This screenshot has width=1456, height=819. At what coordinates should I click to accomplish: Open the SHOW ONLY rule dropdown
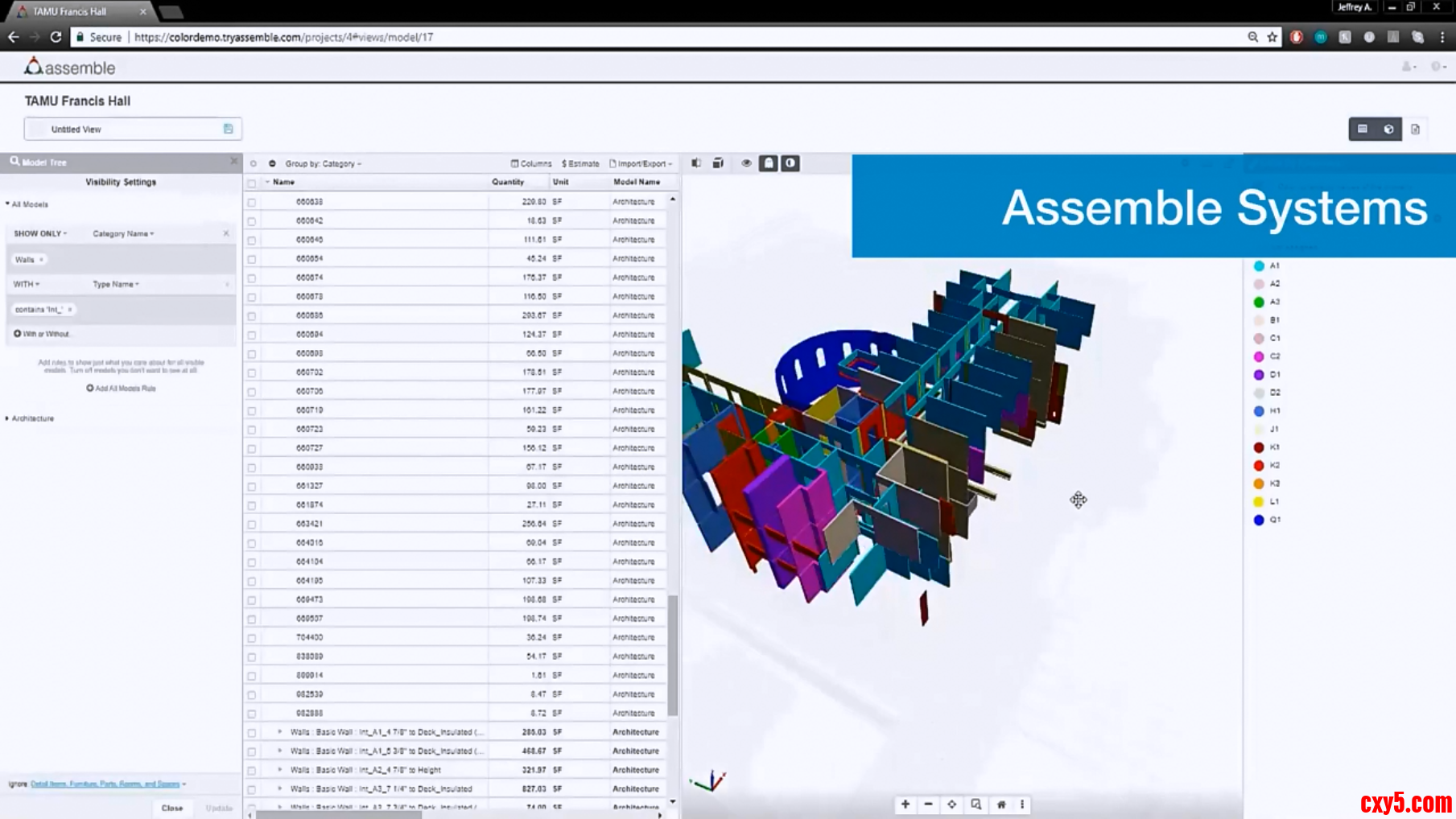(40, 233)
